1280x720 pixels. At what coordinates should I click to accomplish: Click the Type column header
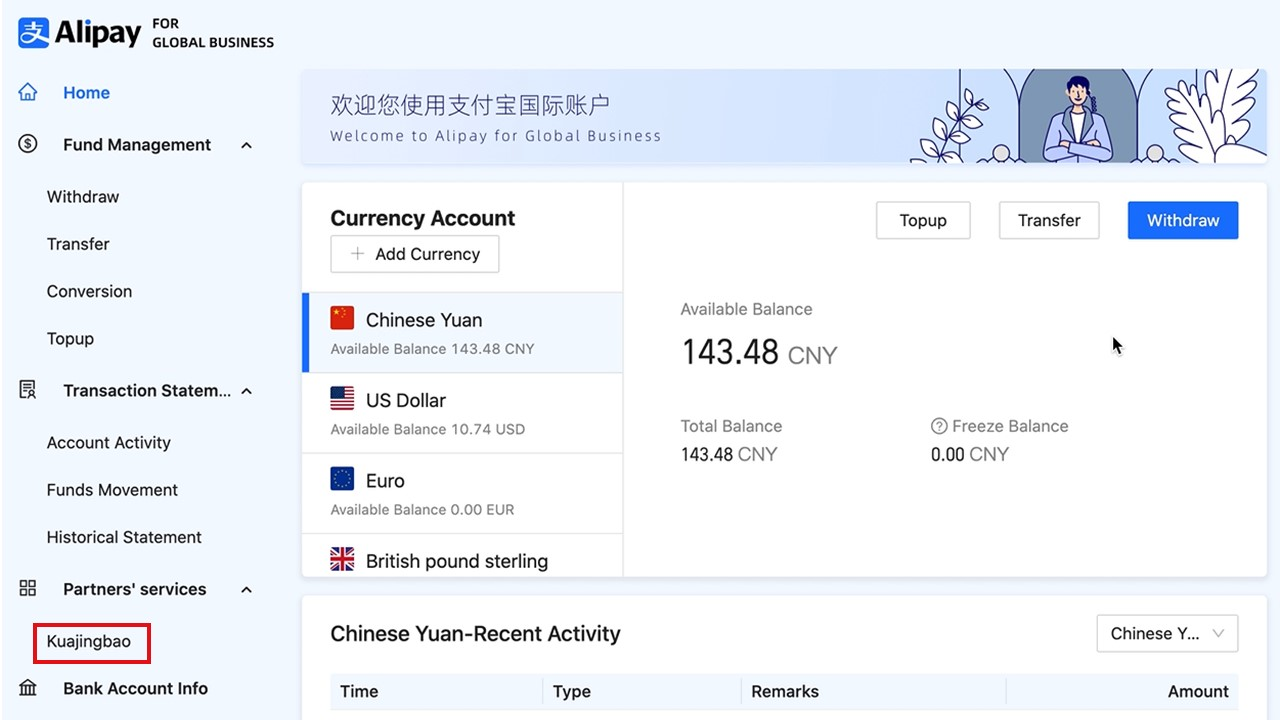pyautogui.click(x=572, y=691)
